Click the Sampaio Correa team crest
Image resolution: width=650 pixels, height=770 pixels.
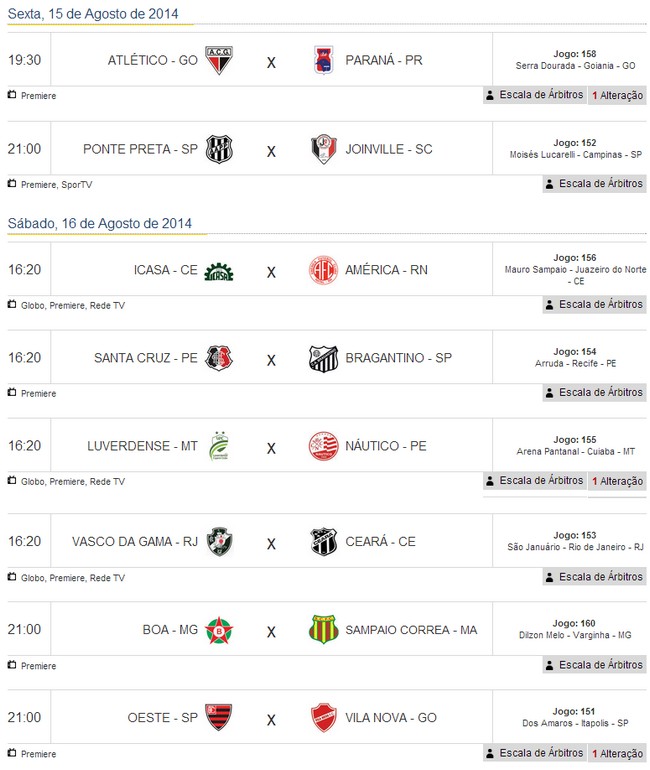[x=323, y=630]
